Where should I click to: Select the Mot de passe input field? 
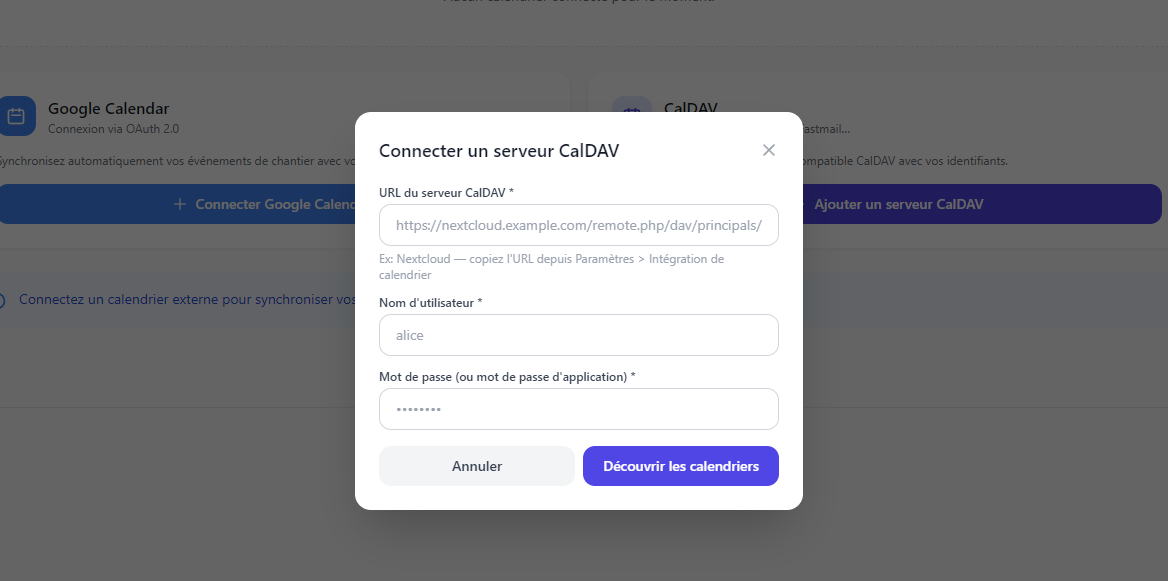(x=578, y=409)
